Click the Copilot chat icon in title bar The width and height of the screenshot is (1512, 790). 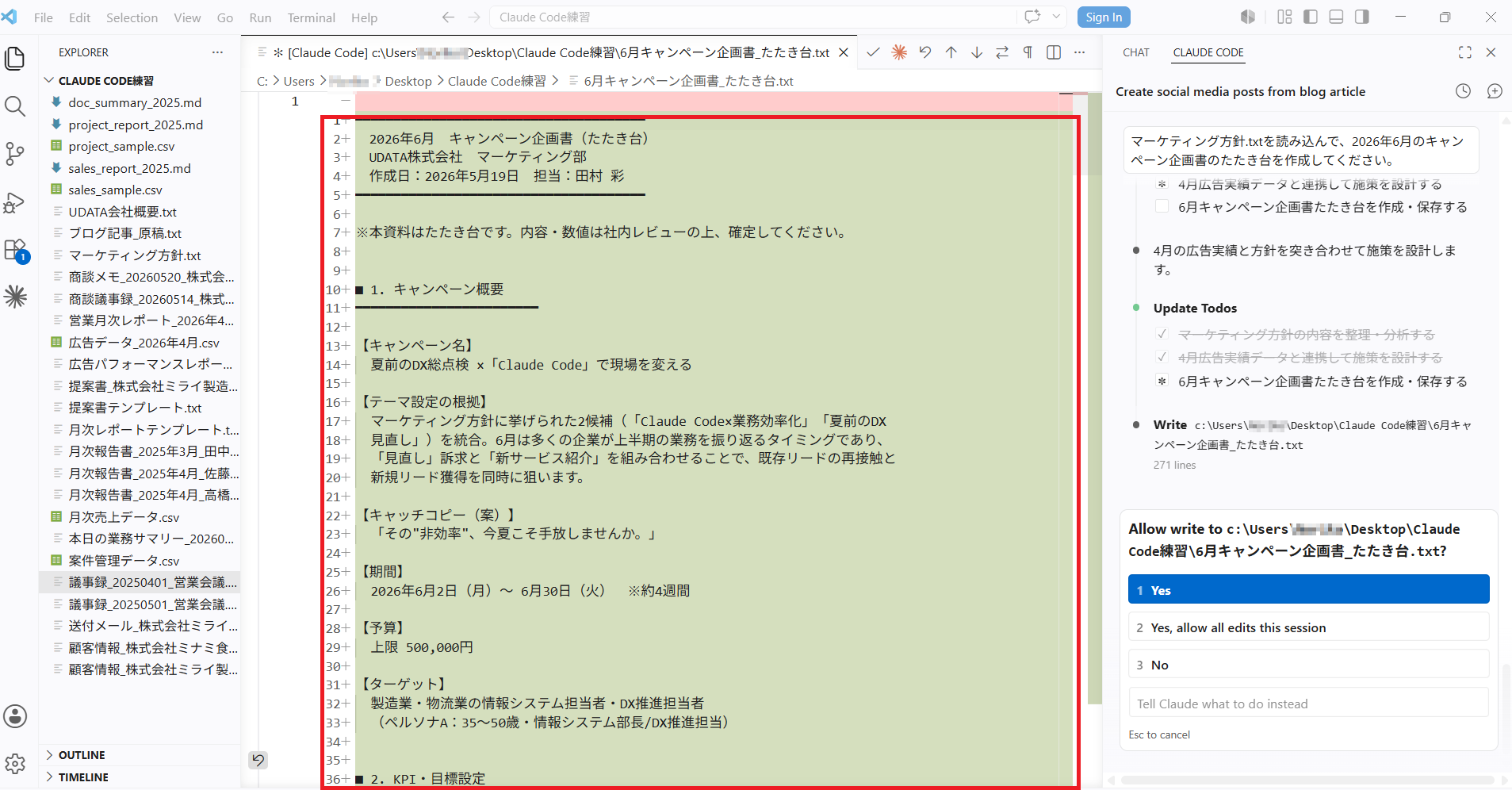1032,17
